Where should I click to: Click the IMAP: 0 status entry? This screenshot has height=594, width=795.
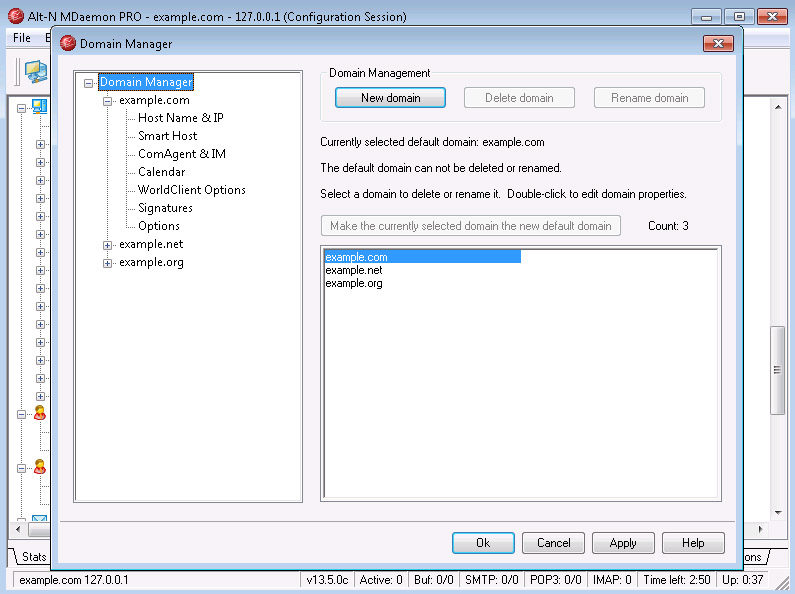pos(612,580)
